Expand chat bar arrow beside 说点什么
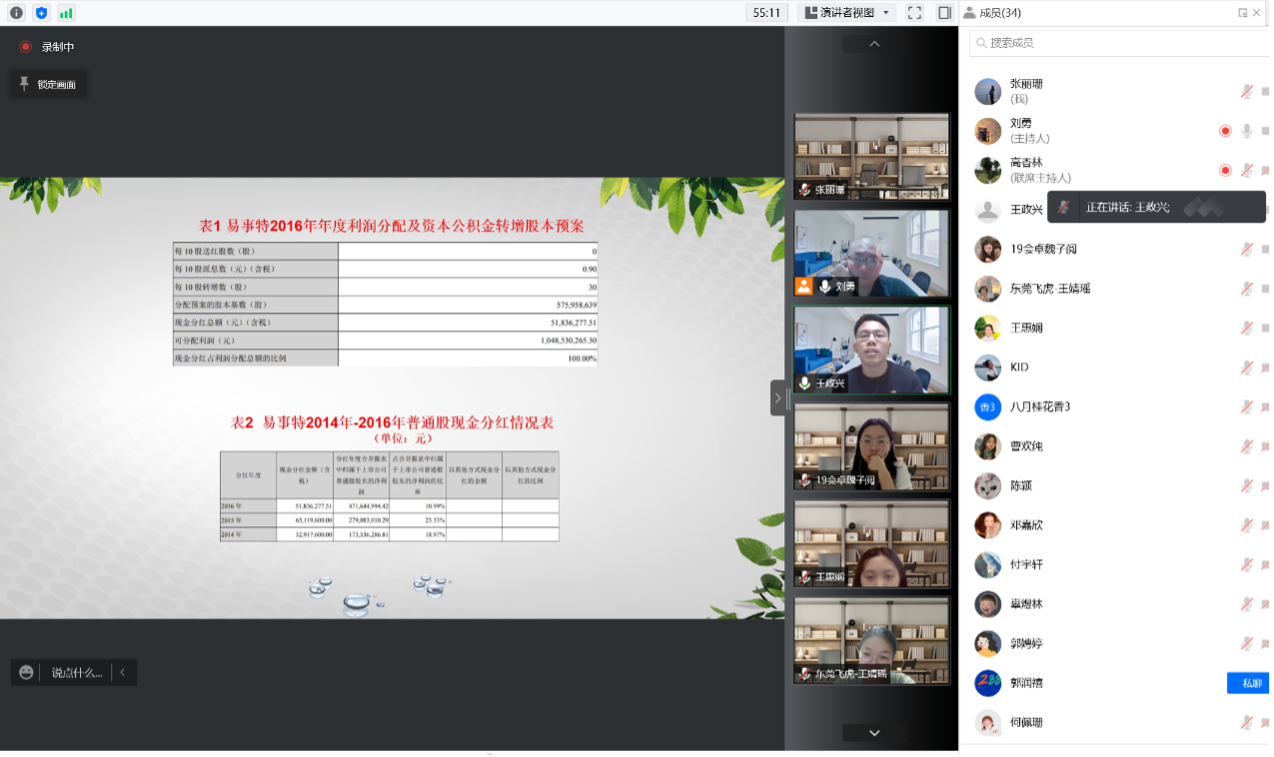 (x=123, y=673)
